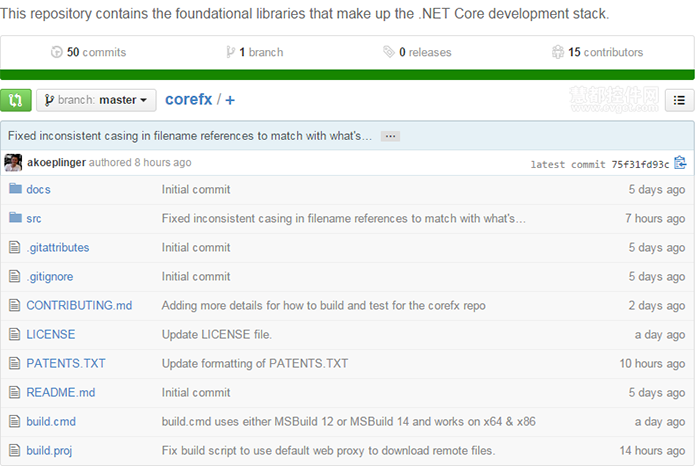Click the file icon next to .gitattributes

15,247
